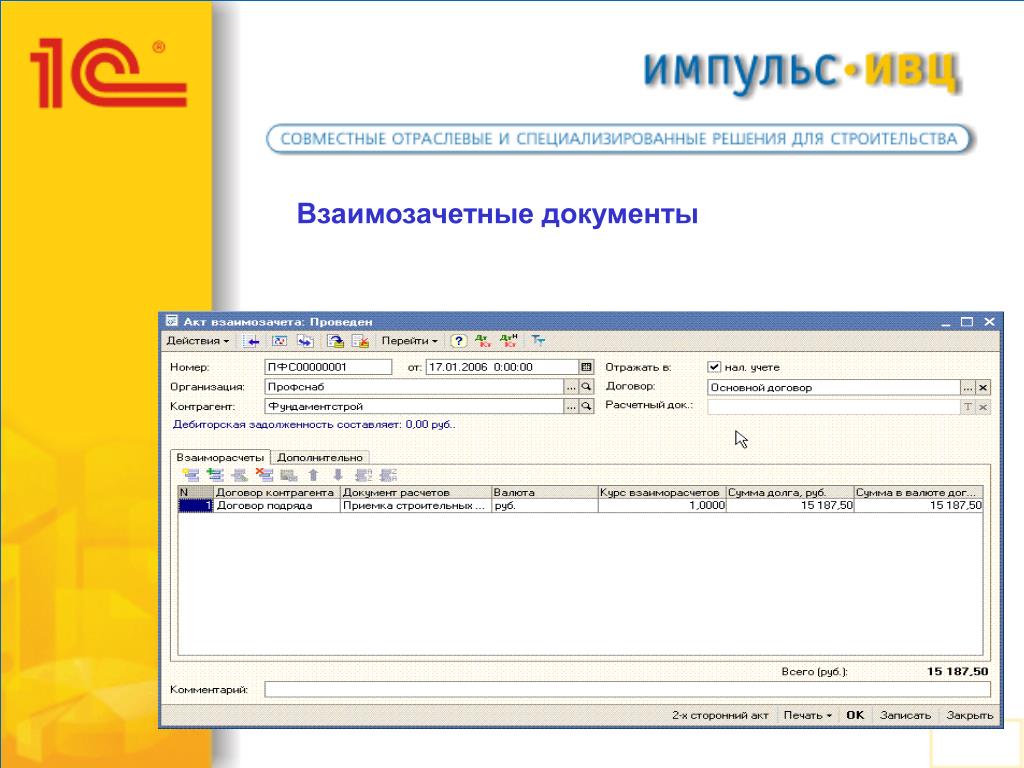Viewport: 1024px width, 768px height.
Task: Click the Контрагент field Фундаментстрой
Action: click(x=414, y=406)
